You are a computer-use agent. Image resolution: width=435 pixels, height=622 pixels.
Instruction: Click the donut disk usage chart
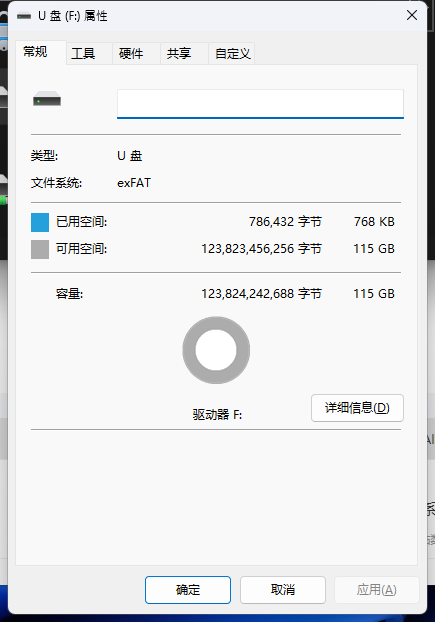pyautogui.click(x=216, y=350)
